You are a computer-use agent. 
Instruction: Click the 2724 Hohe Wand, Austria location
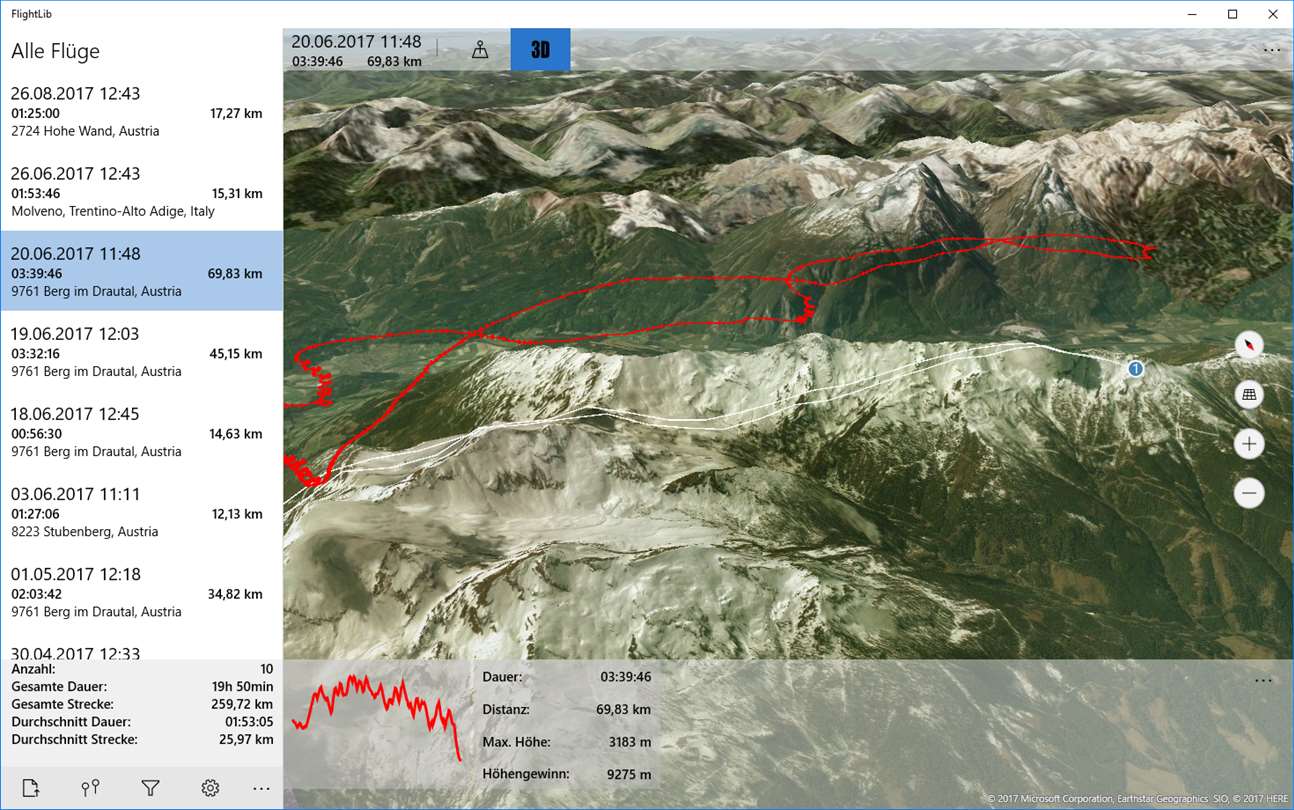pyautogui.click(x=85, y=131)
